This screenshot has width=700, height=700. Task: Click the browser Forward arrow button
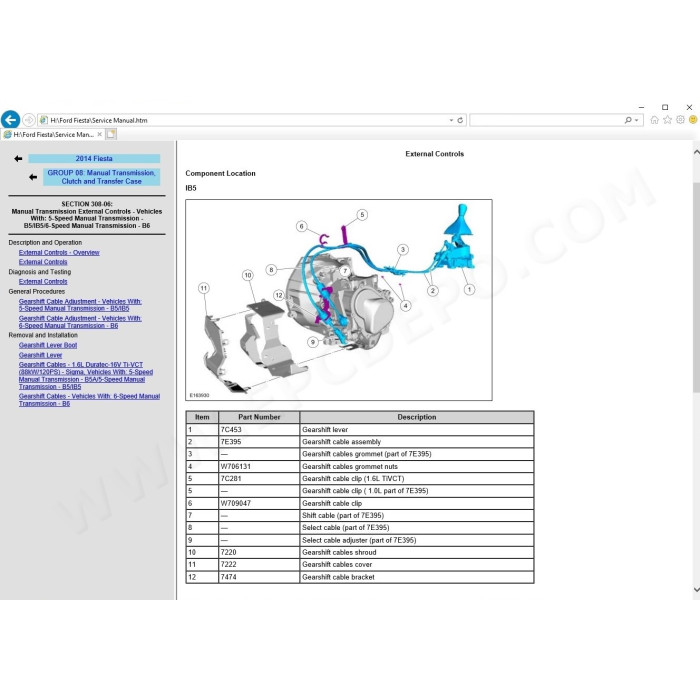tap(29, 120)
